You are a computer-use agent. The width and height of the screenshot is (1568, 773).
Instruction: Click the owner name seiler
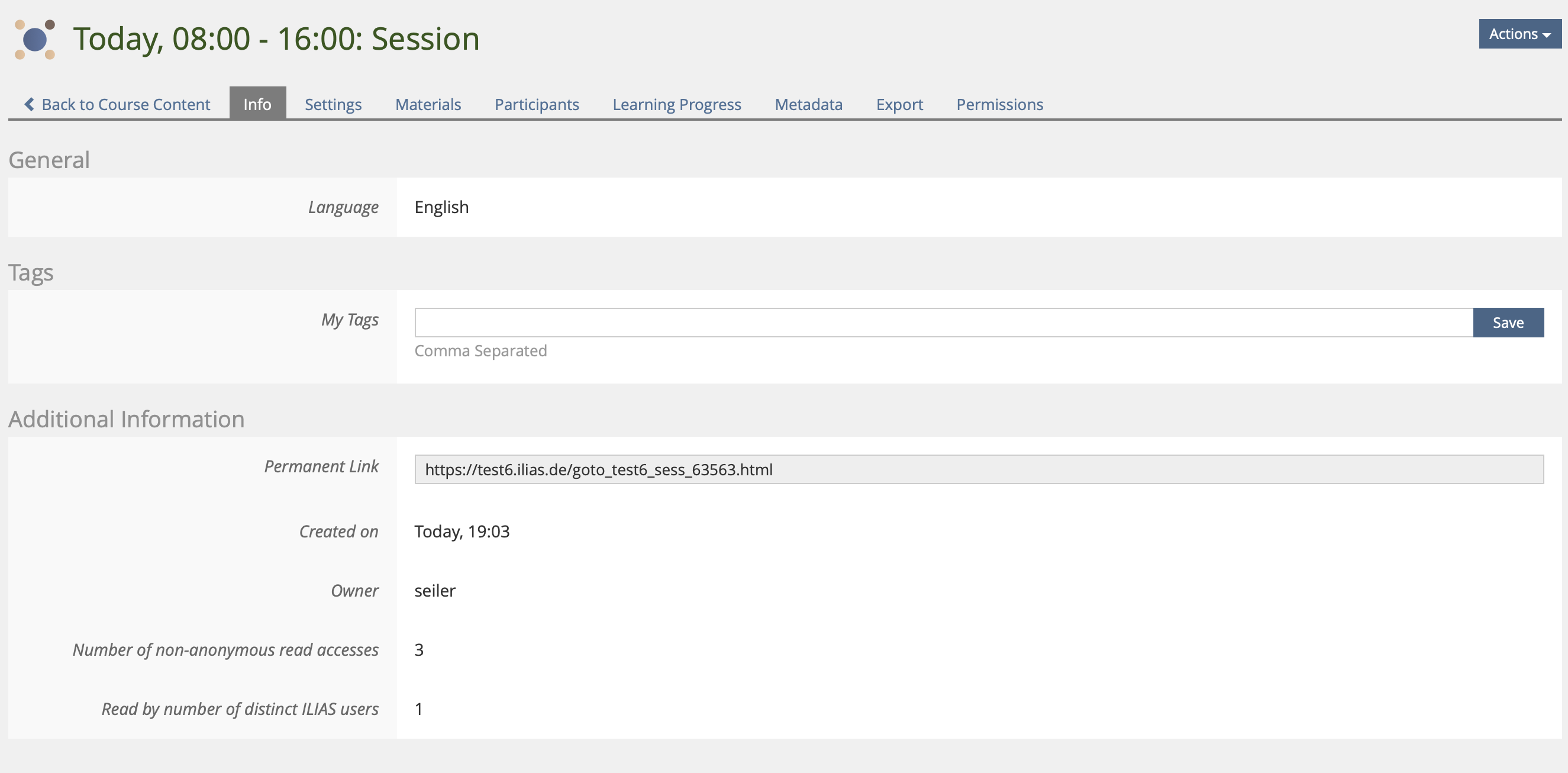435,590
